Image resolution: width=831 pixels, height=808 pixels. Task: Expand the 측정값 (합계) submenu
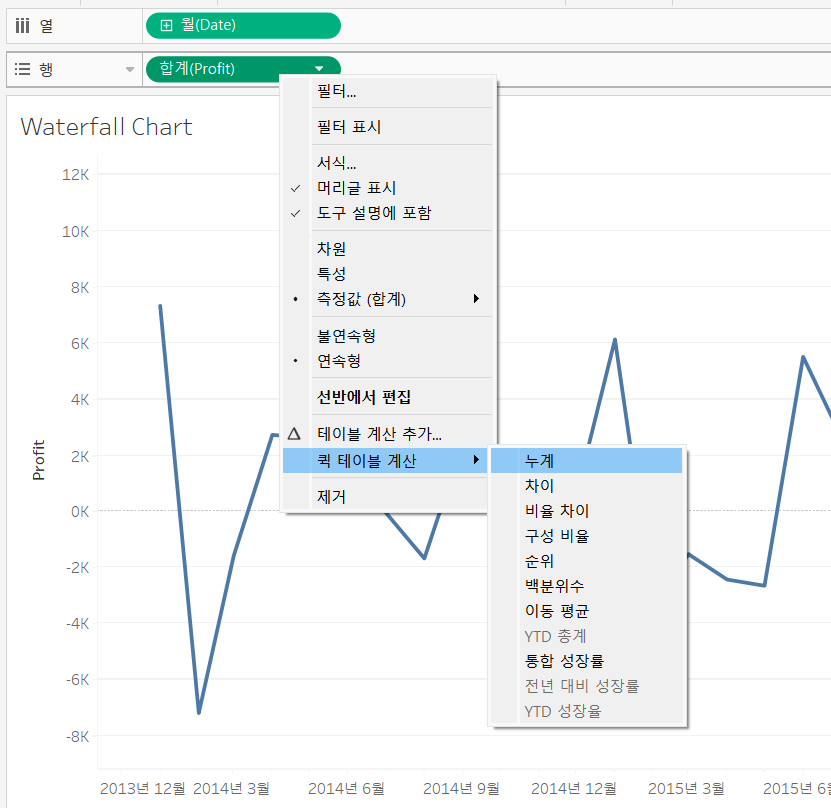388,299
